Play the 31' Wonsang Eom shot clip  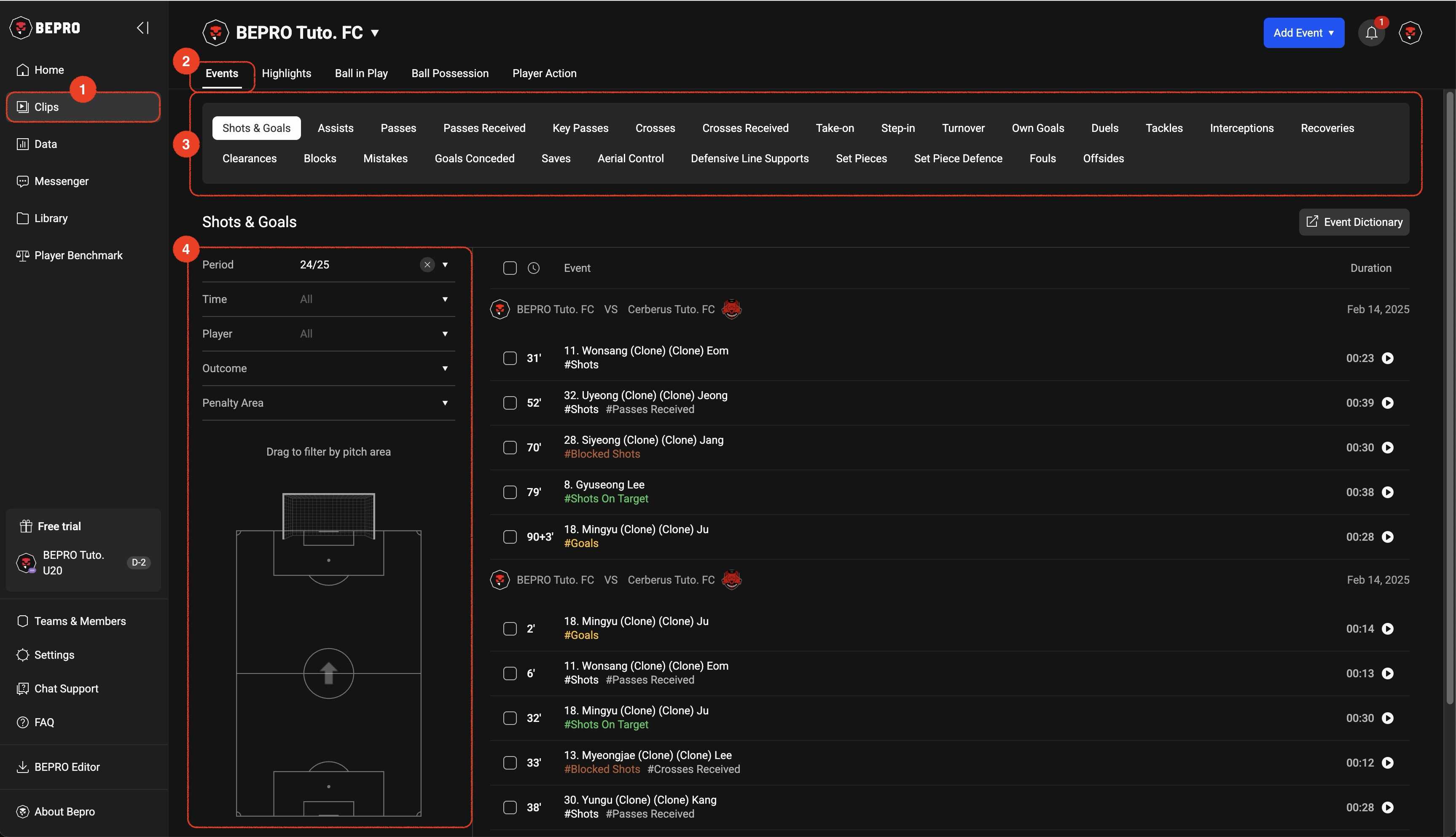coord(1388,358)
